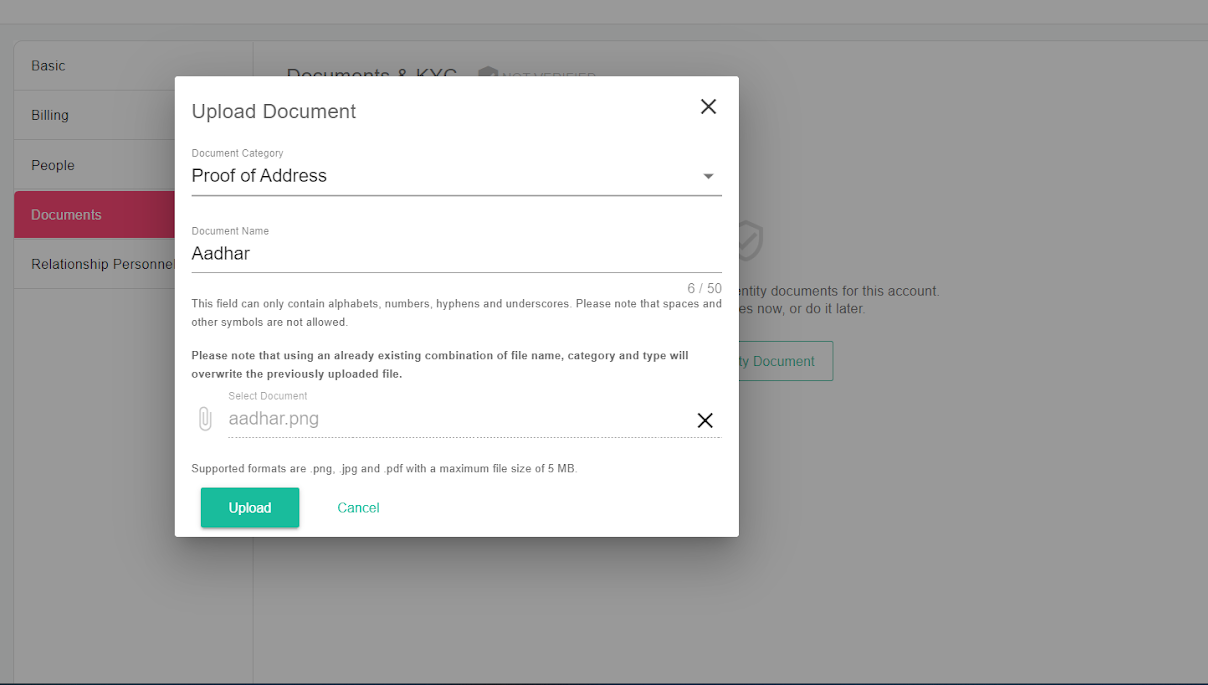The width and height of the screenshot is (1208, 685).
Task: Click the dropdown arrow beside Proof of Address
Action: click(x=709, y=175)
